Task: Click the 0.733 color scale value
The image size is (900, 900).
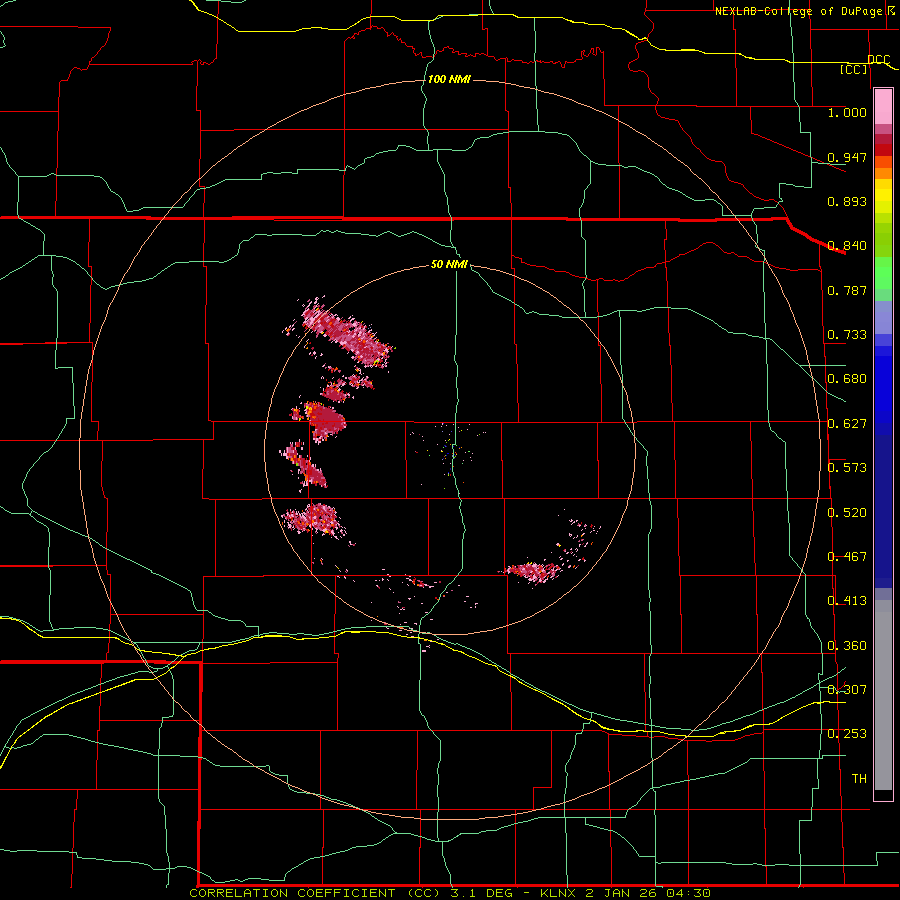Action: pyautogui.click(x=847, y=335)
